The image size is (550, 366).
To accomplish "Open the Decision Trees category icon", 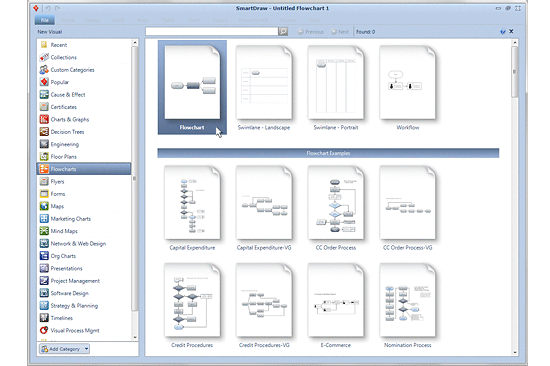I will (x=44, y=132).
